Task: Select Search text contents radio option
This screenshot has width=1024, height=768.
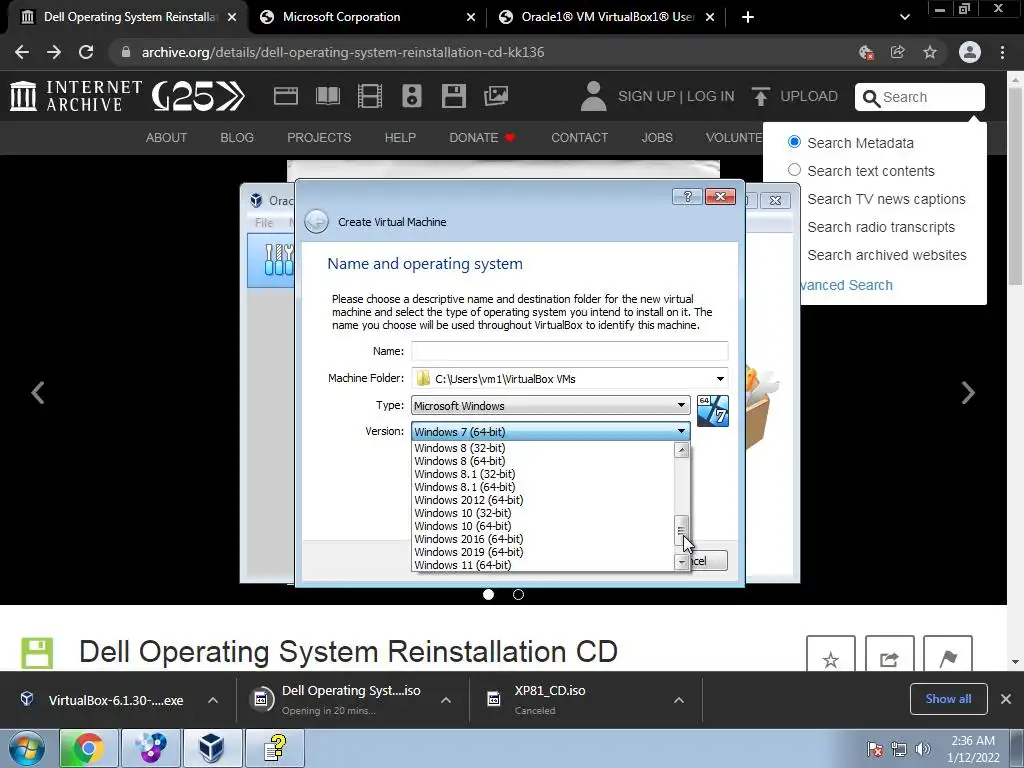Action: pyautogui.click(x=794, y=170)
